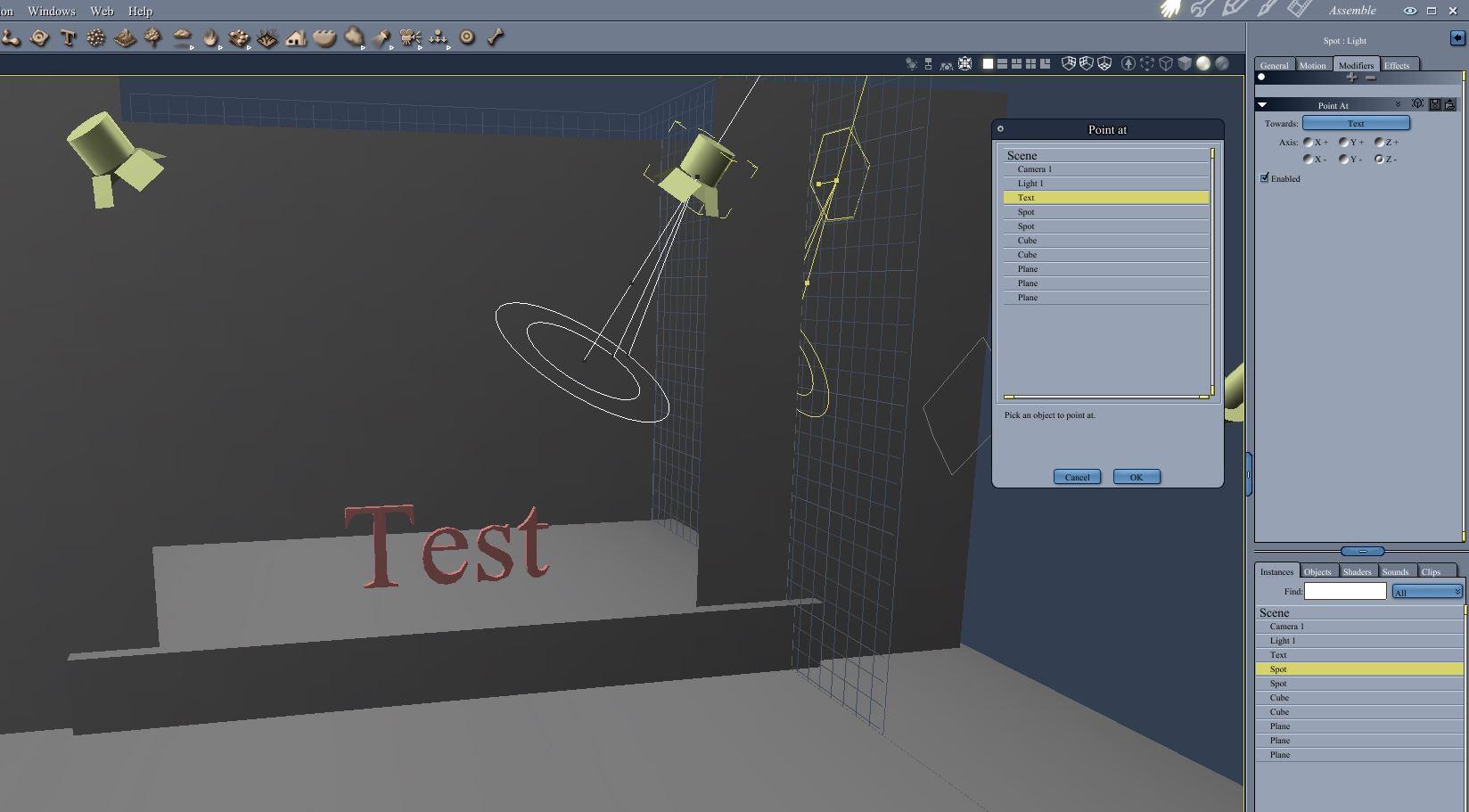Image resolution: width=1469 pixels, height=812 pixels.
Task: Toggle the eye icon beside Assemble
Action: pos(1410,11)
